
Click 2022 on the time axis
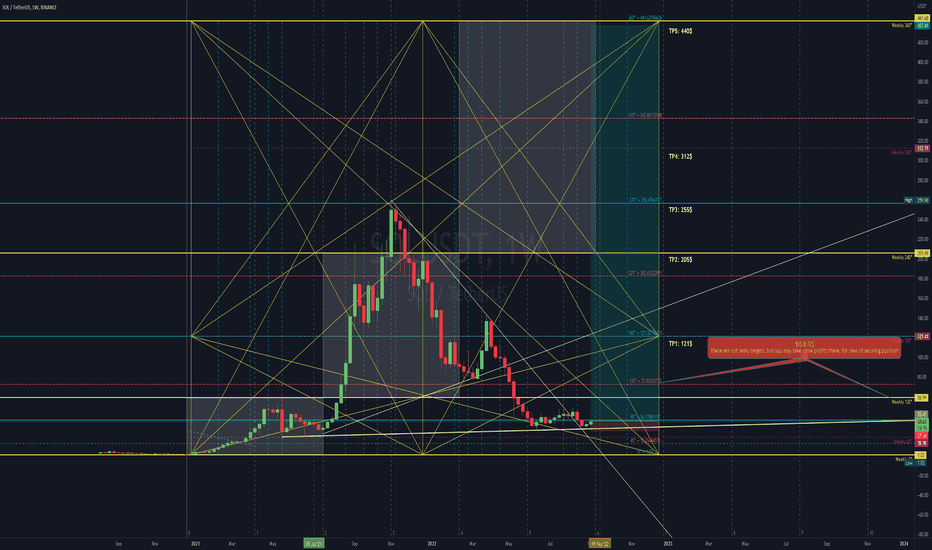pyautogui.click(x=432, y=543)
